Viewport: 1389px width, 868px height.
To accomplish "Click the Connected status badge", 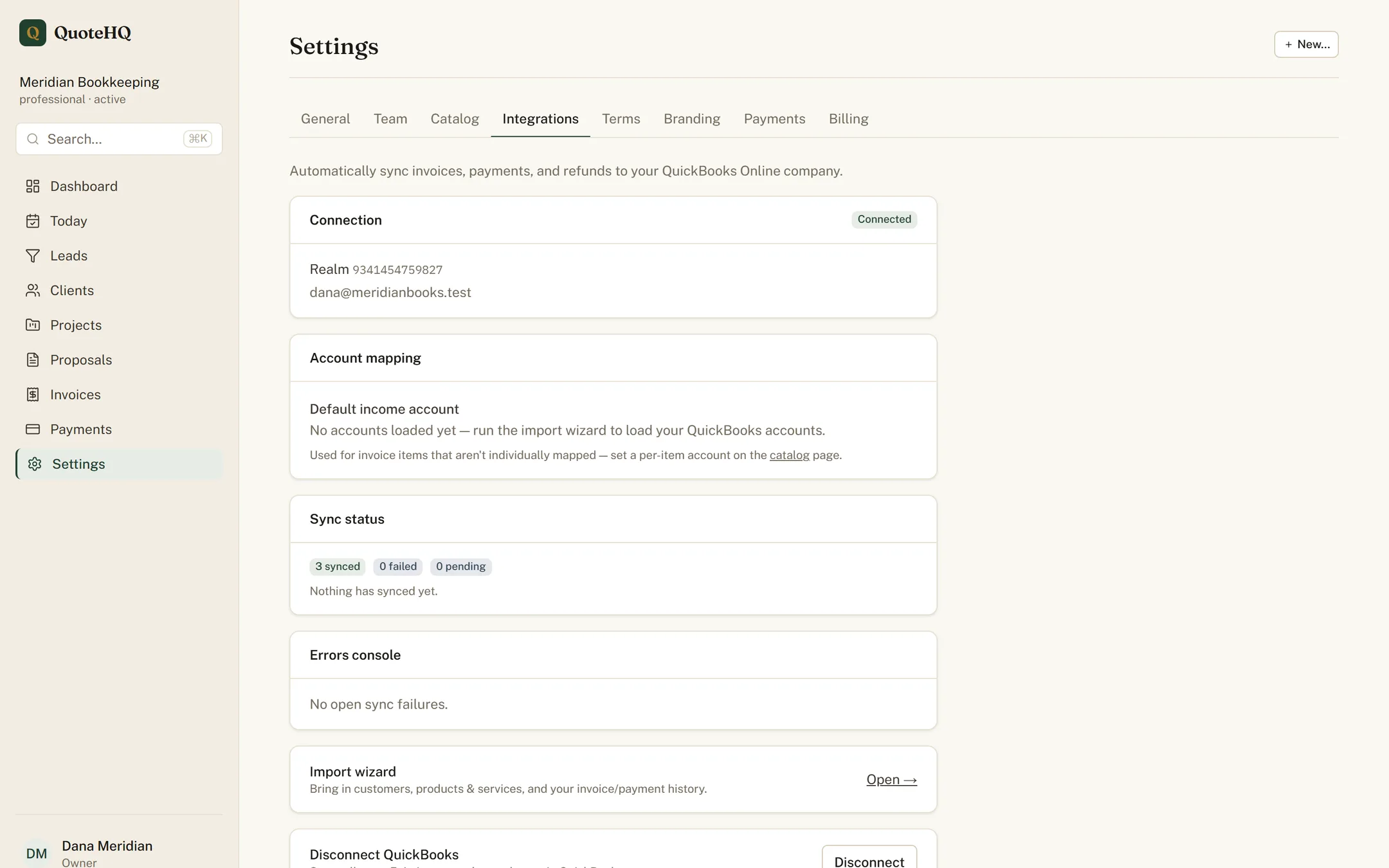I will (884, 219).
